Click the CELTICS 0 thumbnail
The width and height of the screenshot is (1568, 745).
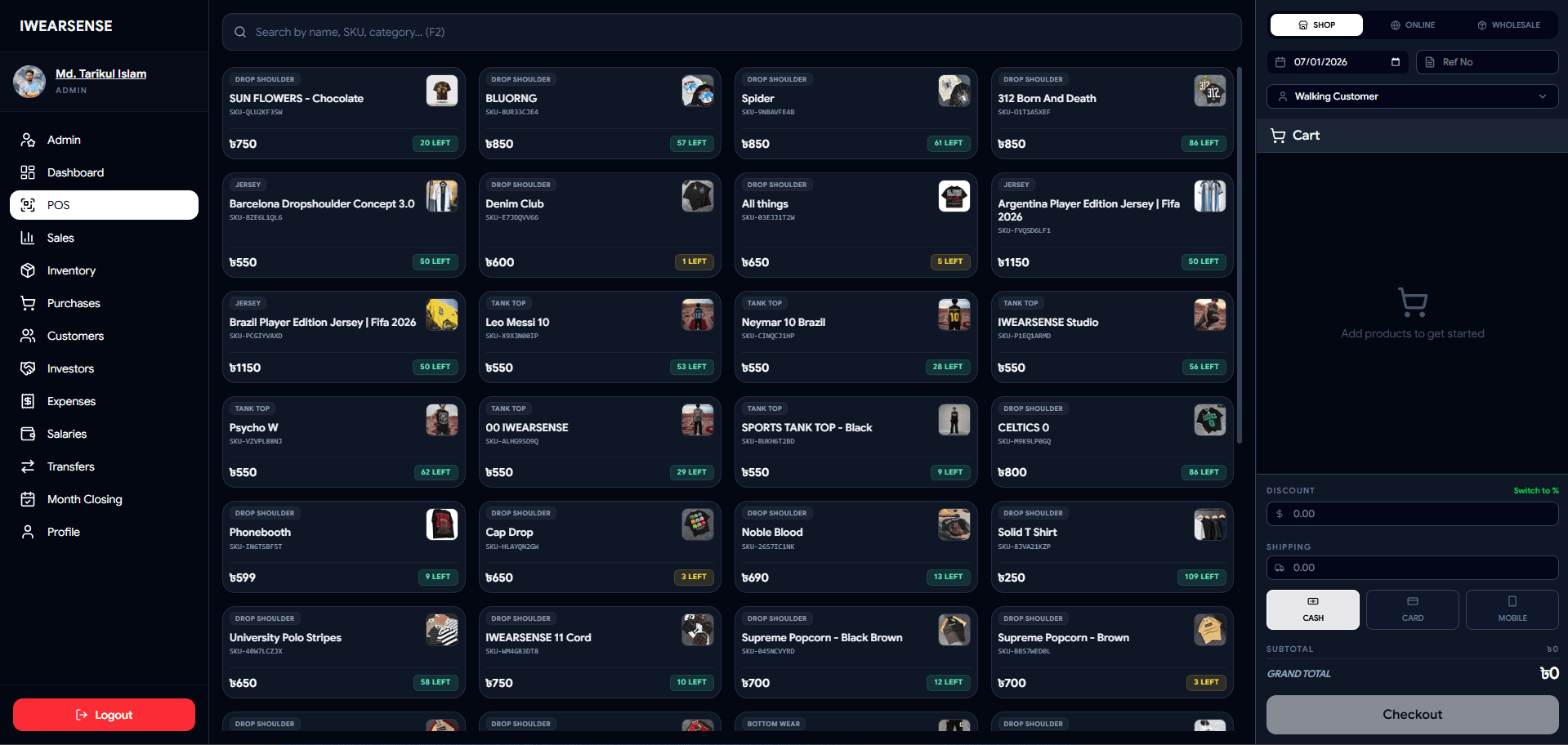(x=1210, y=420)
